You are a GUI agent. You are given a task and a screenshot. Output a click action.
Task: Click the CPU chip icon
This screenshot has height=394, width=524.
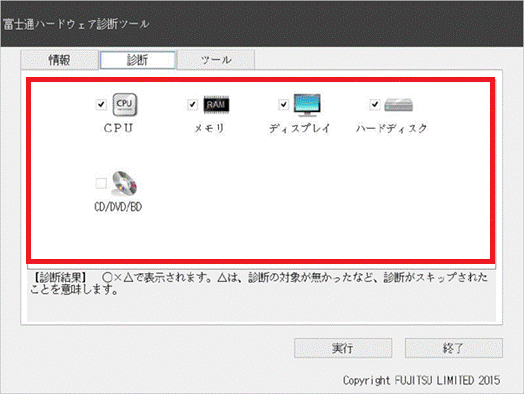coord(125,105)
